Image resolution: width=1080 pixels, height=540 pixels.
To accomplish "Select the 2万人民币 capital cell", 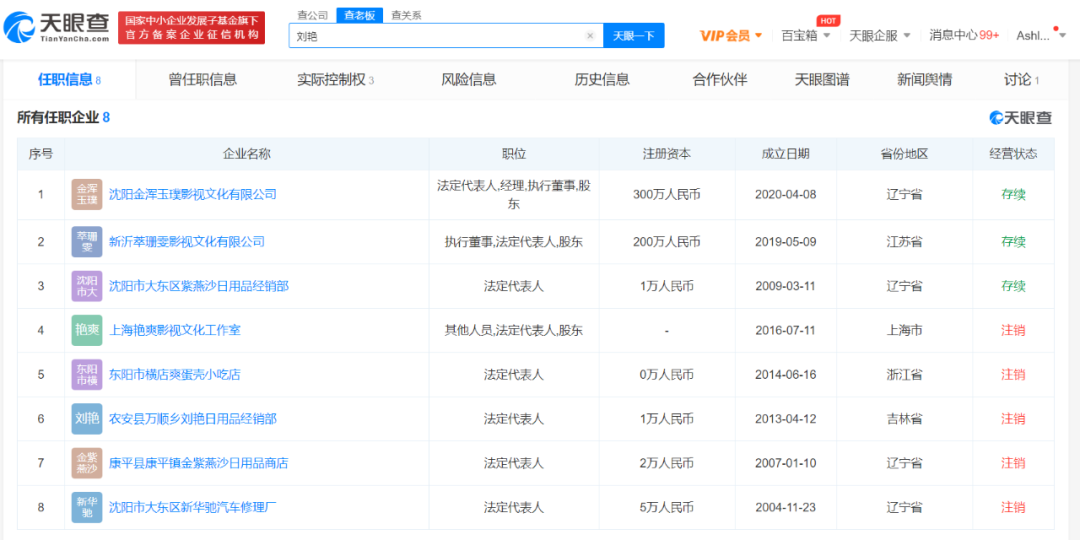I will [x=667, y=463].
